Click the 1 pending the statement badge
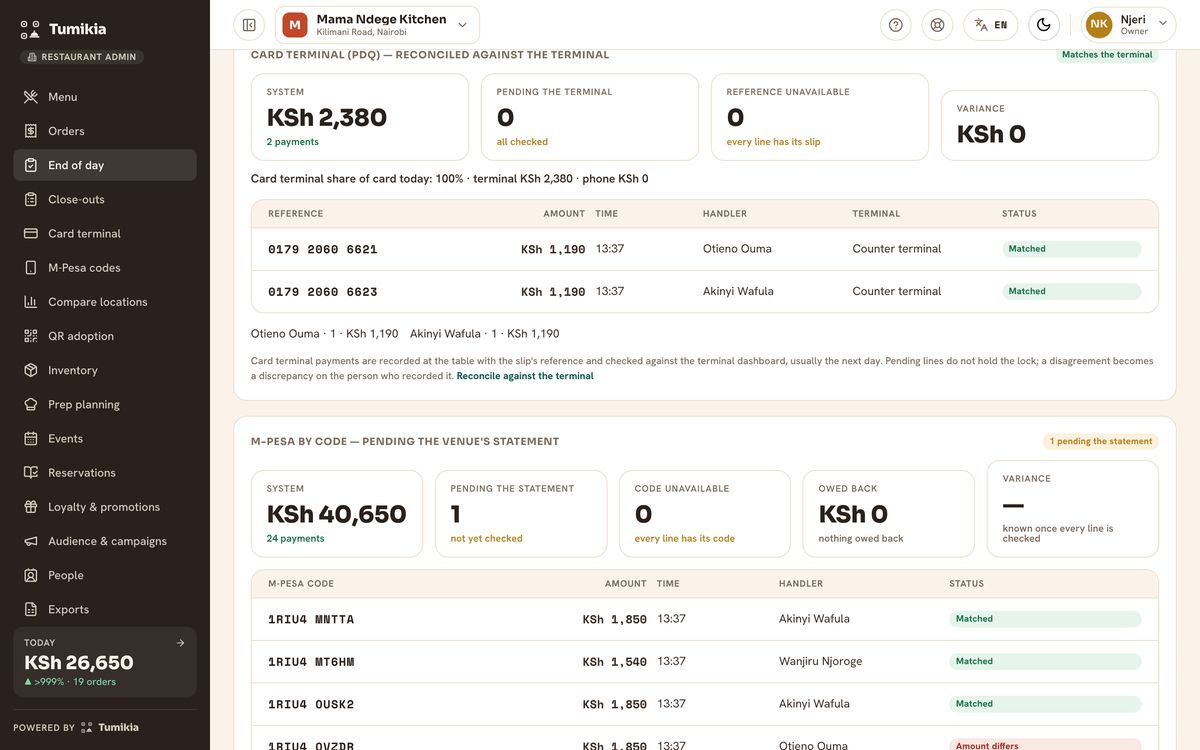1200x750 pixels. click(x=1101, y=441)
